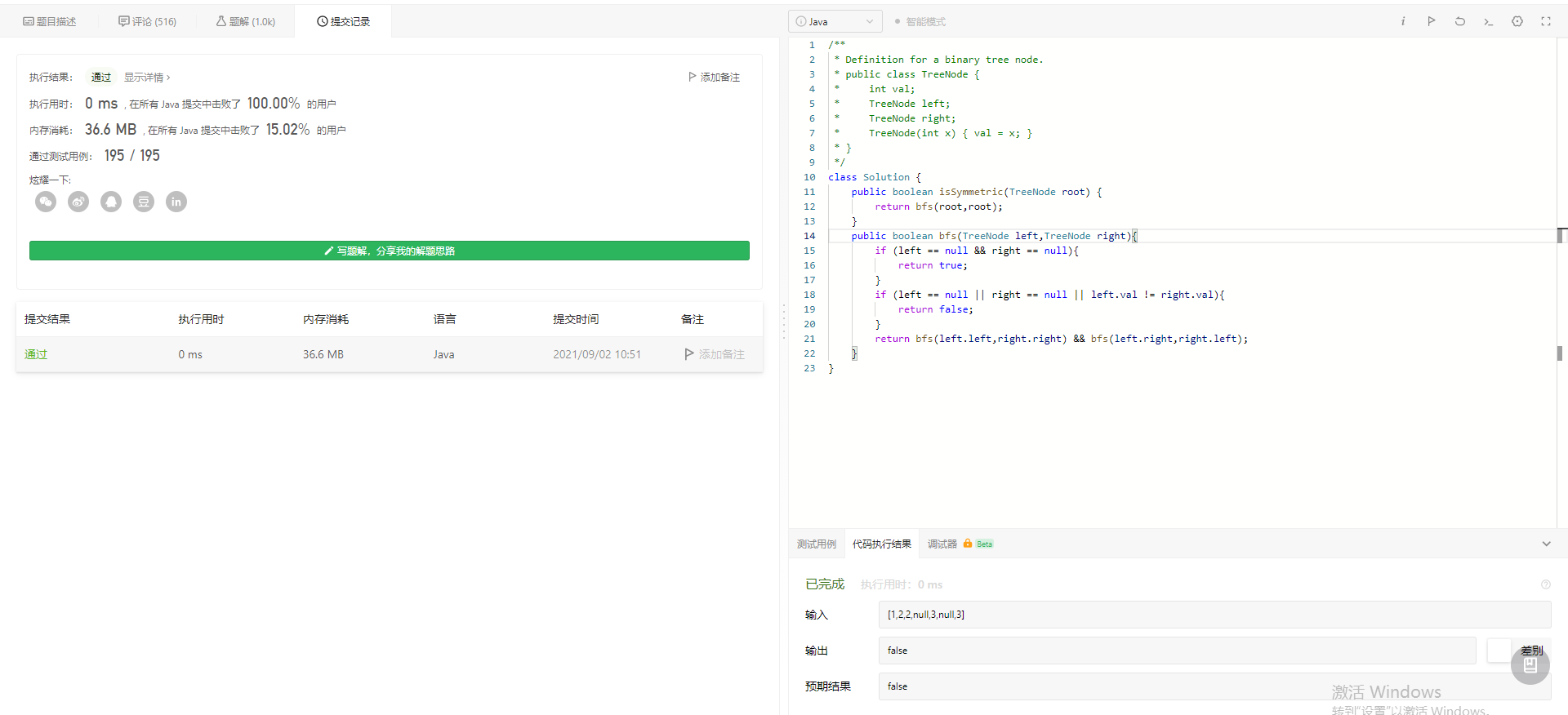Click the 提交时间 column header
Viewport: 1568px width, 715px height.
click(x=576, y=319)
